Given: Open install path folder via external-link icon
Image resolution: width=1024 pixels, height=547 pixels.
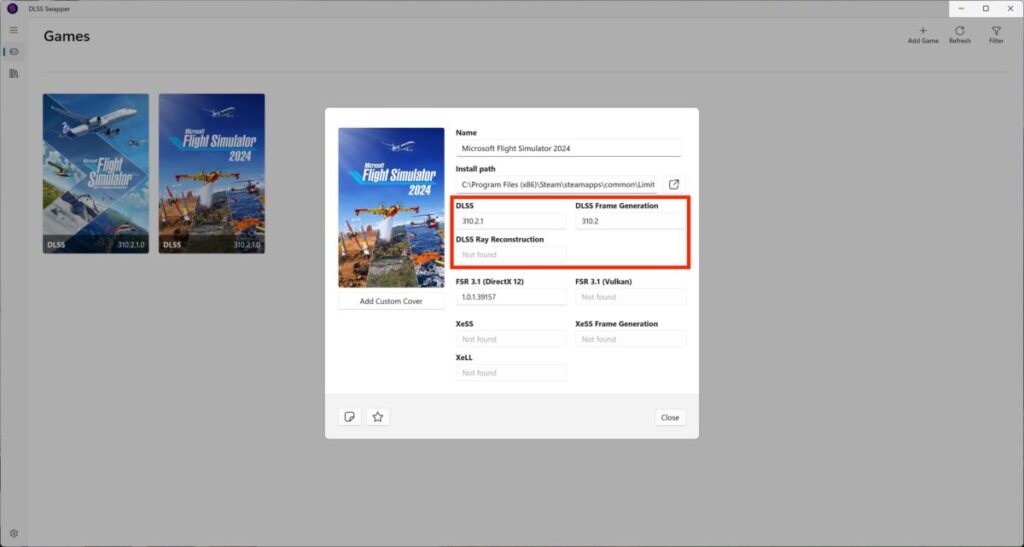Looking at the screenshot, I should 673,185.
